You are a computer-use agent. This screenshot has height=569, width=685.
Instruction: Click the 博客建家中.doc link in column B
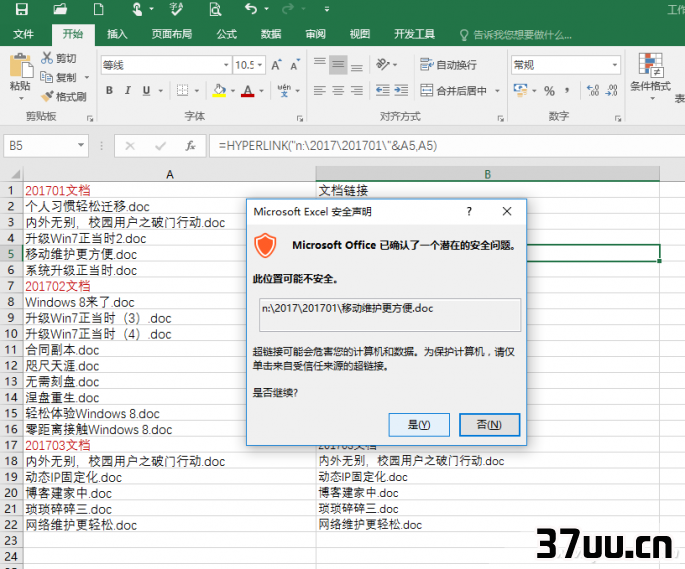358,493
